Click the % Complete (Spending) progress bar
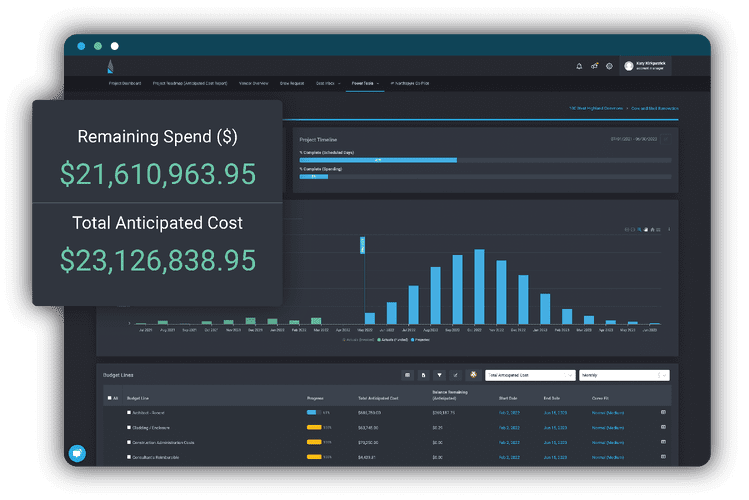 (485, 177)
